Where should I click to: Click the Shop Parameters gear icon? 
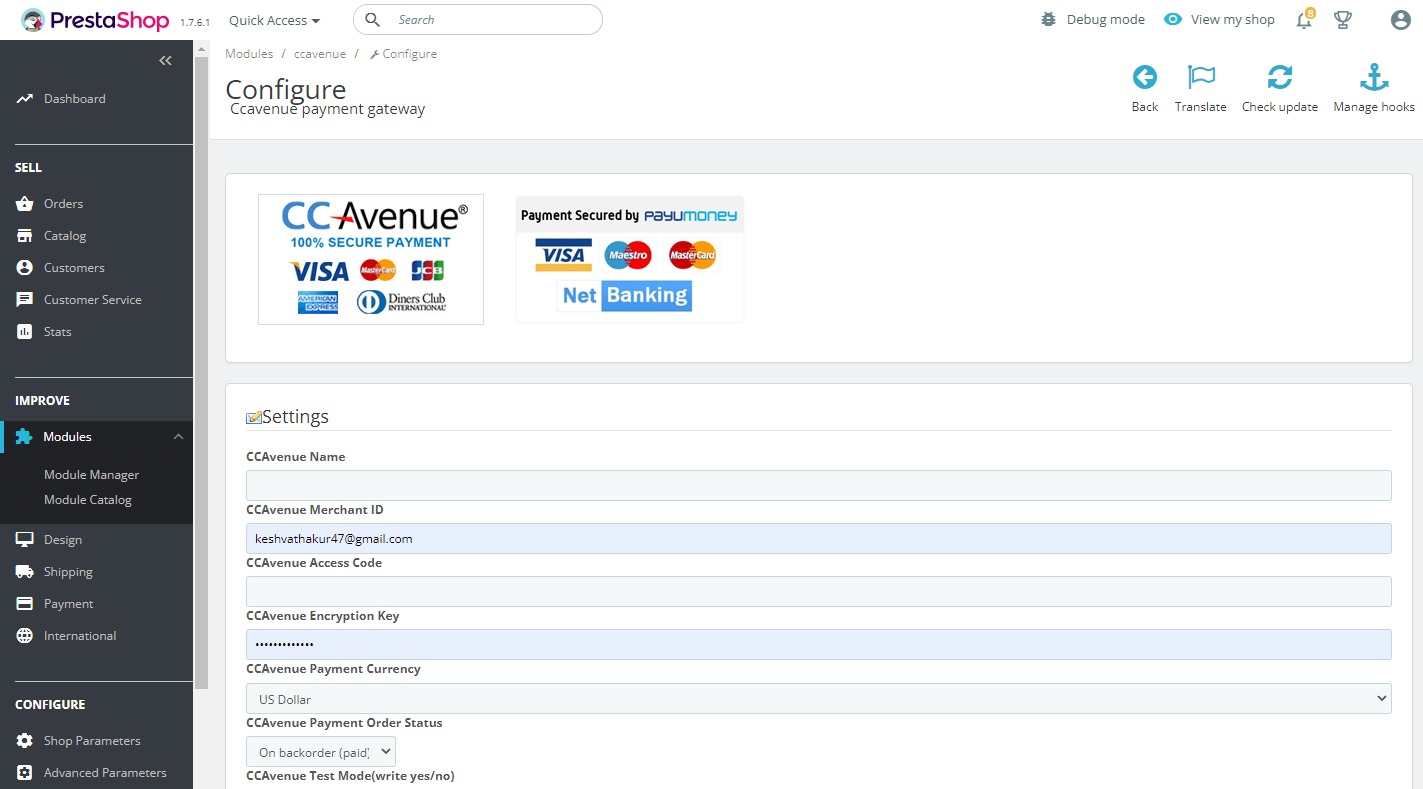pos(25,741)
